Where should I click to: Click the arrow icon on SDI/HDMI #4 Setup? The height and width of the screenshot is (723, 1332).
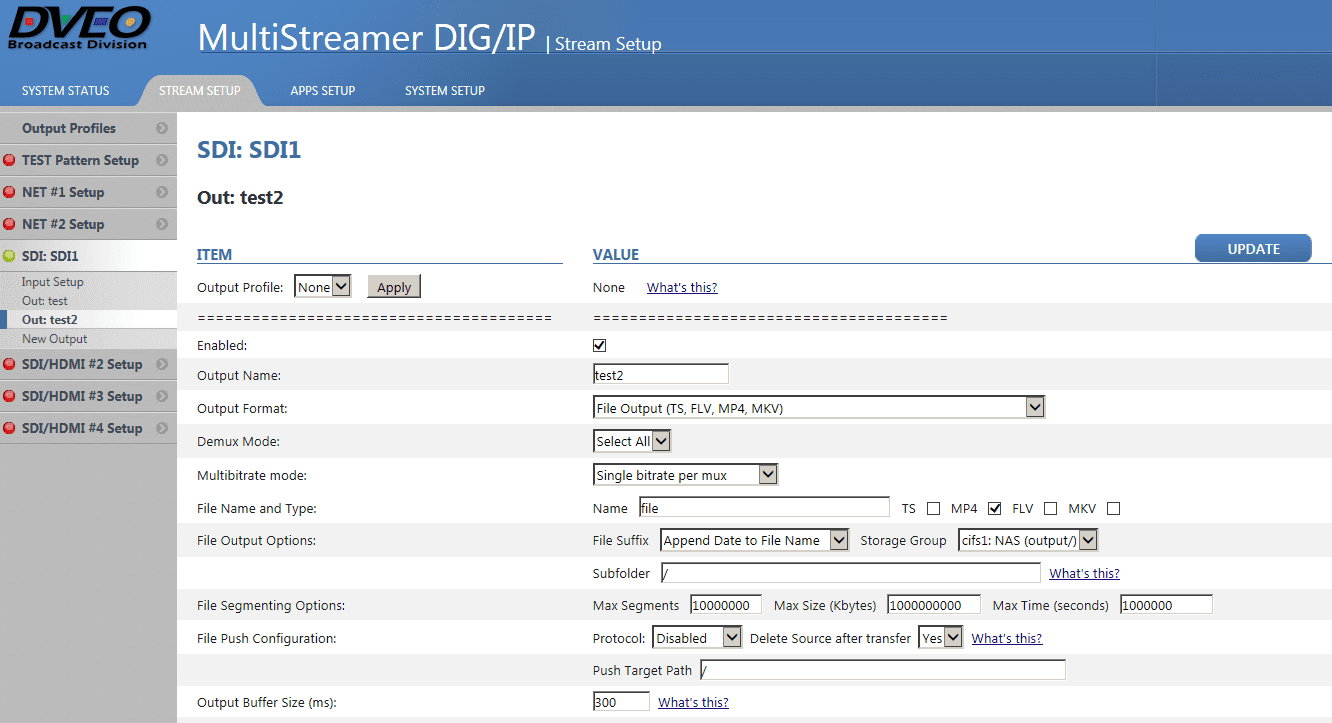click(162, 428)
